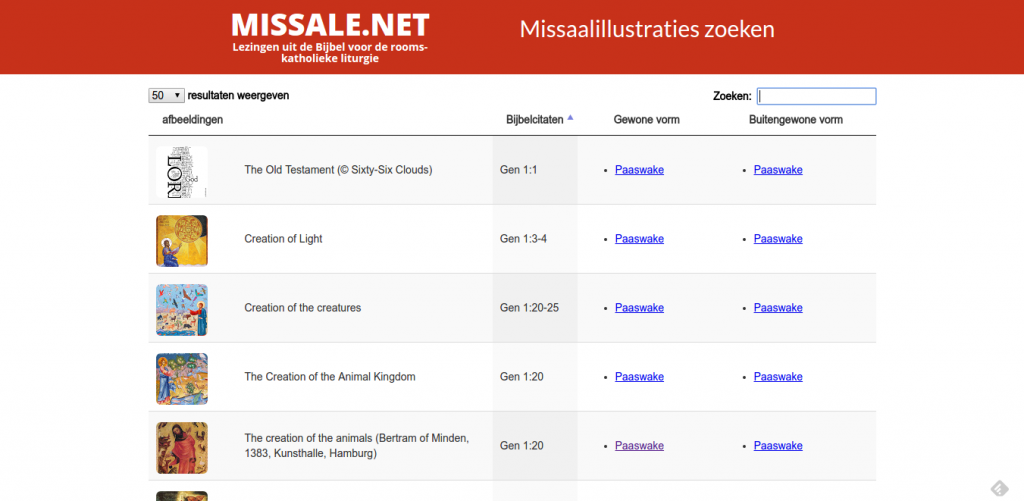
Task: Click the bottom-right corner badge icon
Action: [998, 489]
